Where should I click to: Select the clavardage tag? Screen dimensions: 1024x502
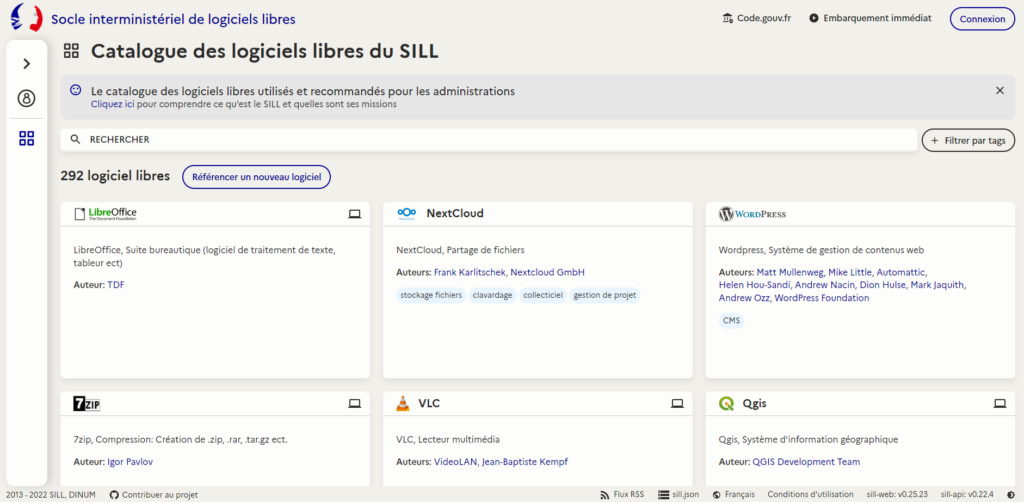(x=492, y=295)
